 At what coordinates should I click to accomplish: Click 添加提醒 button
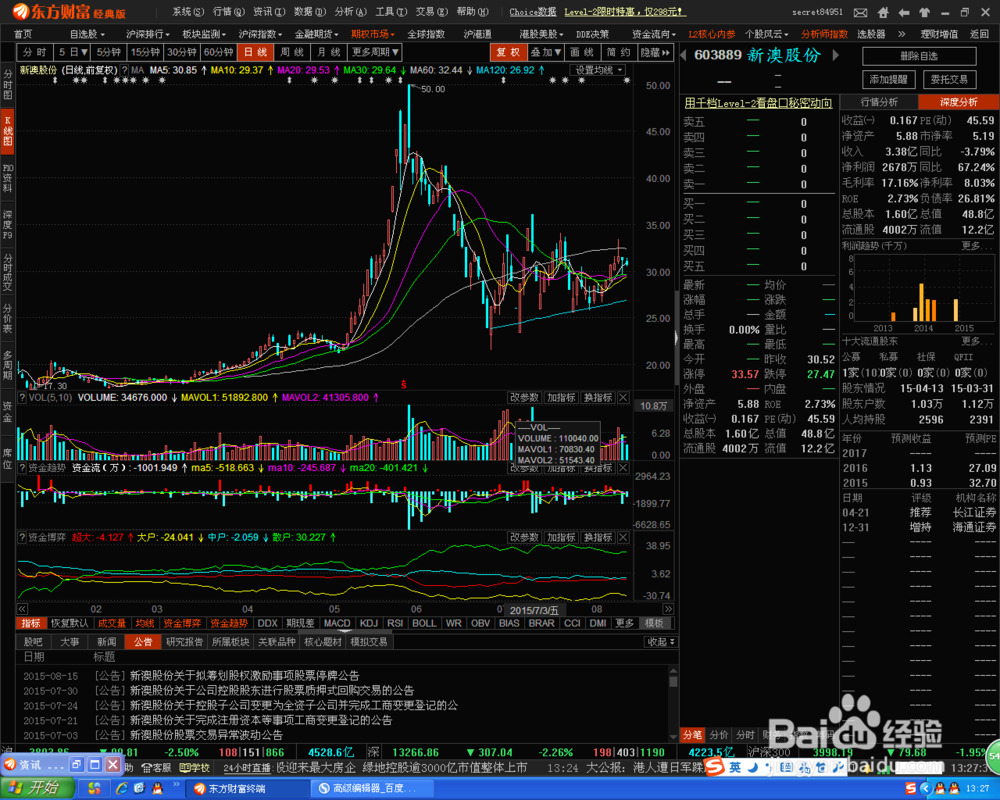[888, 80]
